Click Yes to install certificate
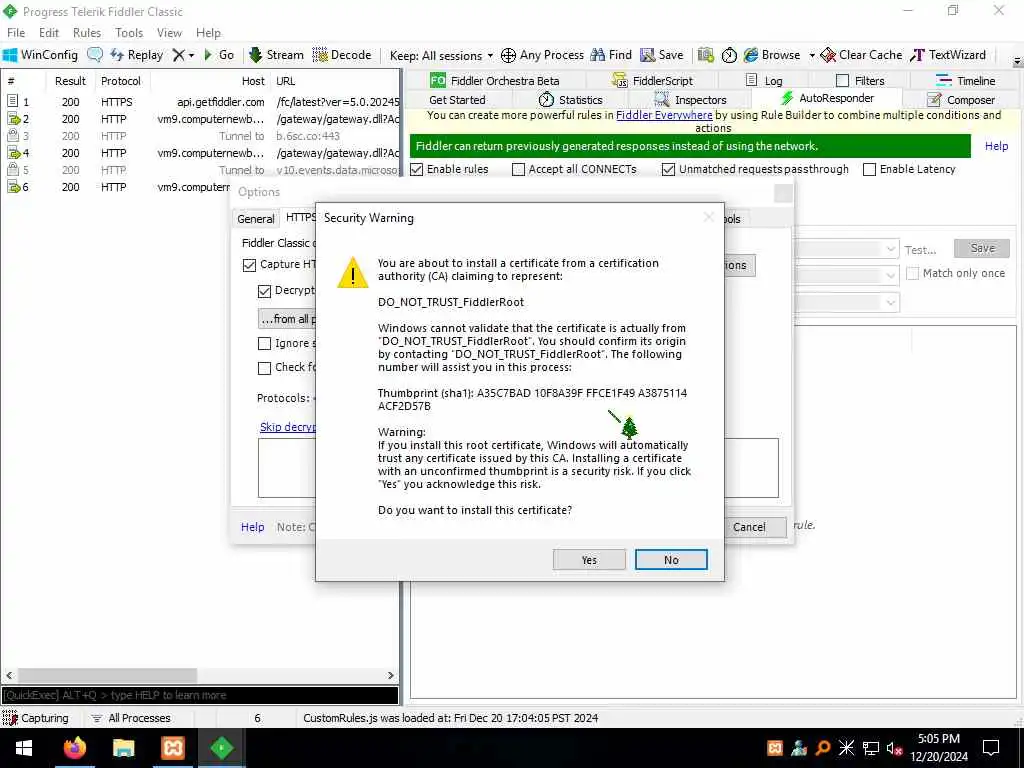This screenshot has width=1024, height=768. (x=589, y=560)
